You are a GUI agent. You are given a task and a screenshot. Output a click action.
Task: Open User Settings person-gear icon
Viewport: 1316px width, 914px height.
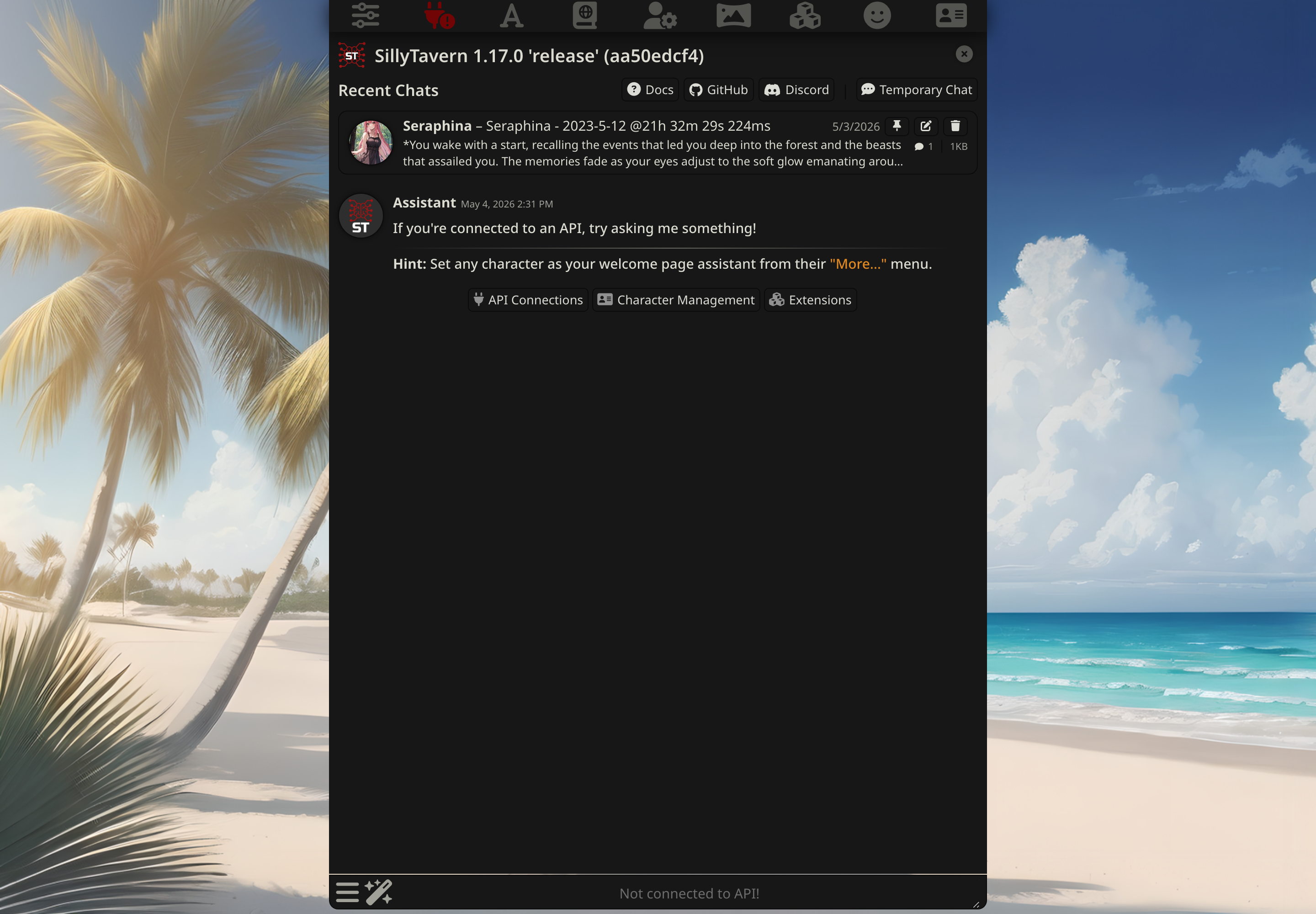[x=660, y=15]
